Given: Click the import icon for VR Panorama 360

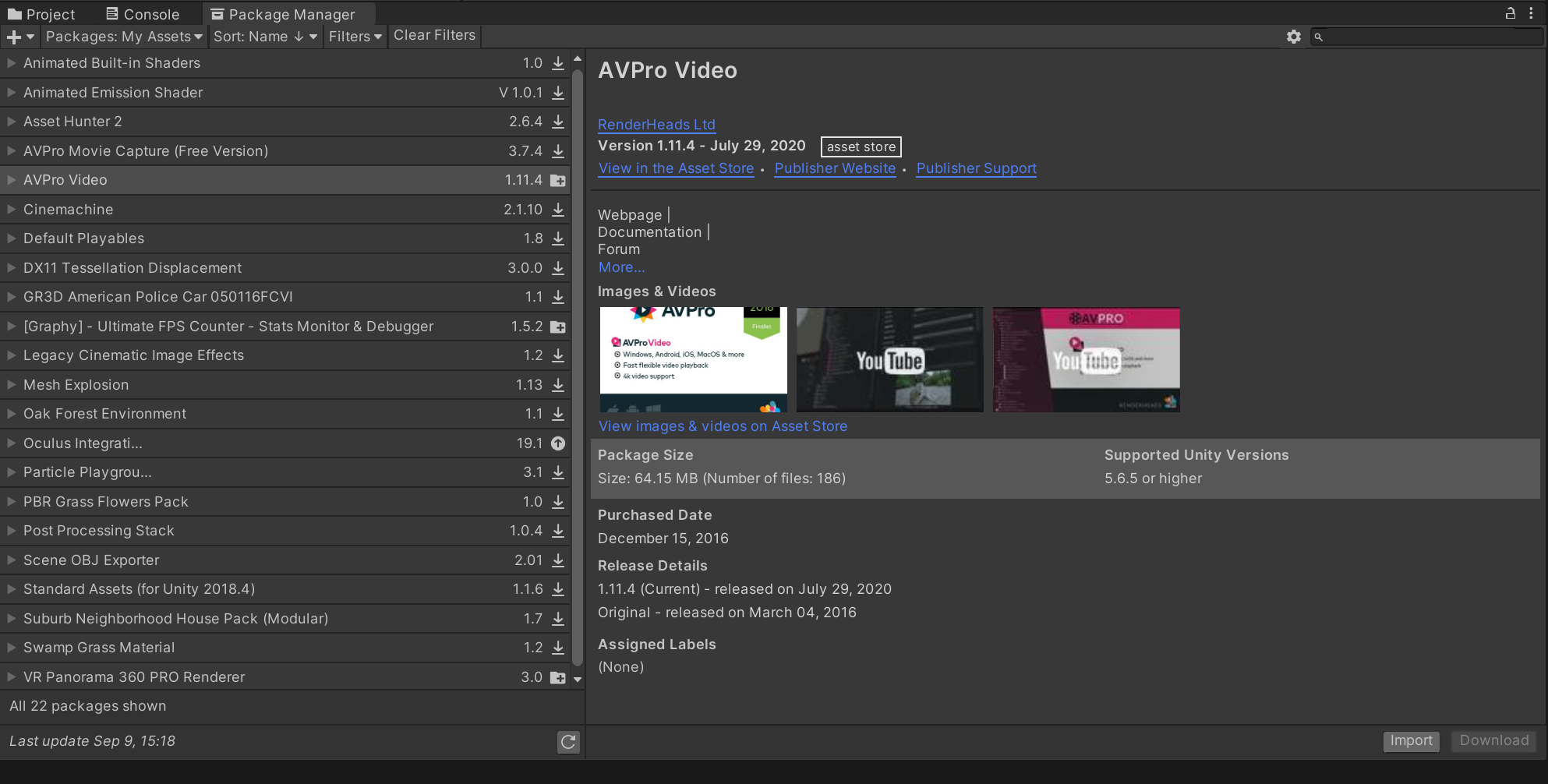Looking at the screenshot, I should click(x=558, y=678).
